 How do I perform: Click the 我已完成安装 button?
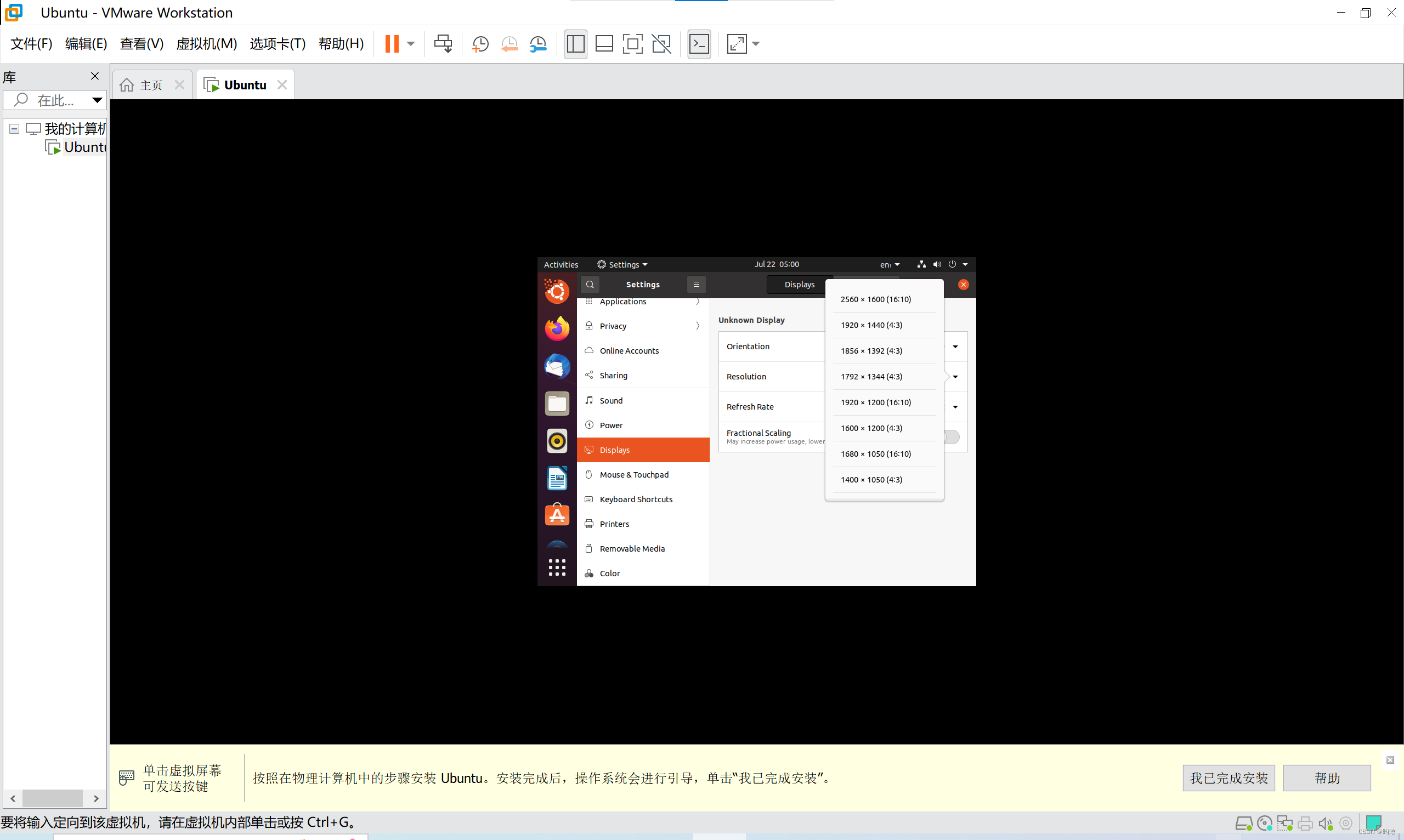[x=1228, y=777]
